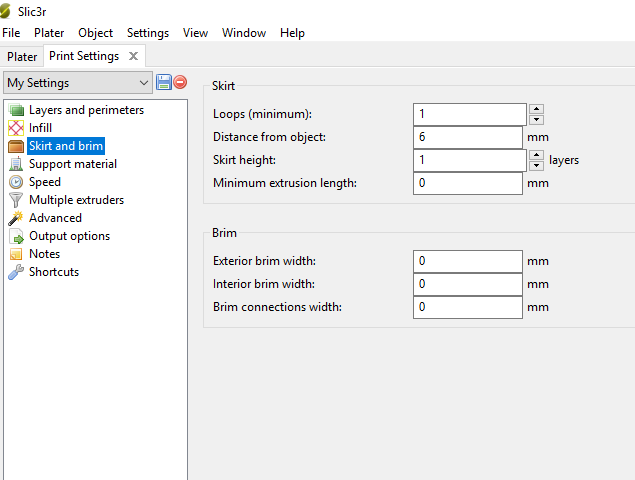635x480 pixels.
Task: Select the Print Settings tab
Action: pos(84,56)
